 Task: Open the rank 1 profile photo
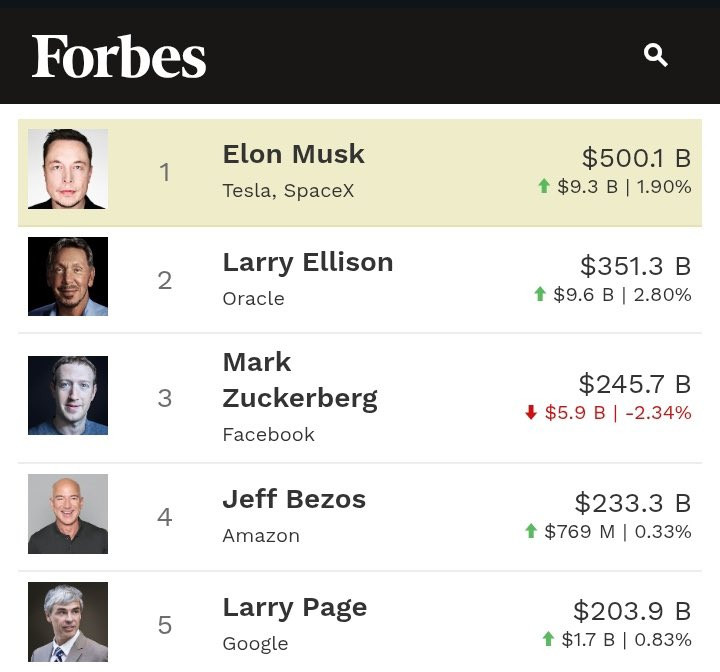click(x=68, y=169)
